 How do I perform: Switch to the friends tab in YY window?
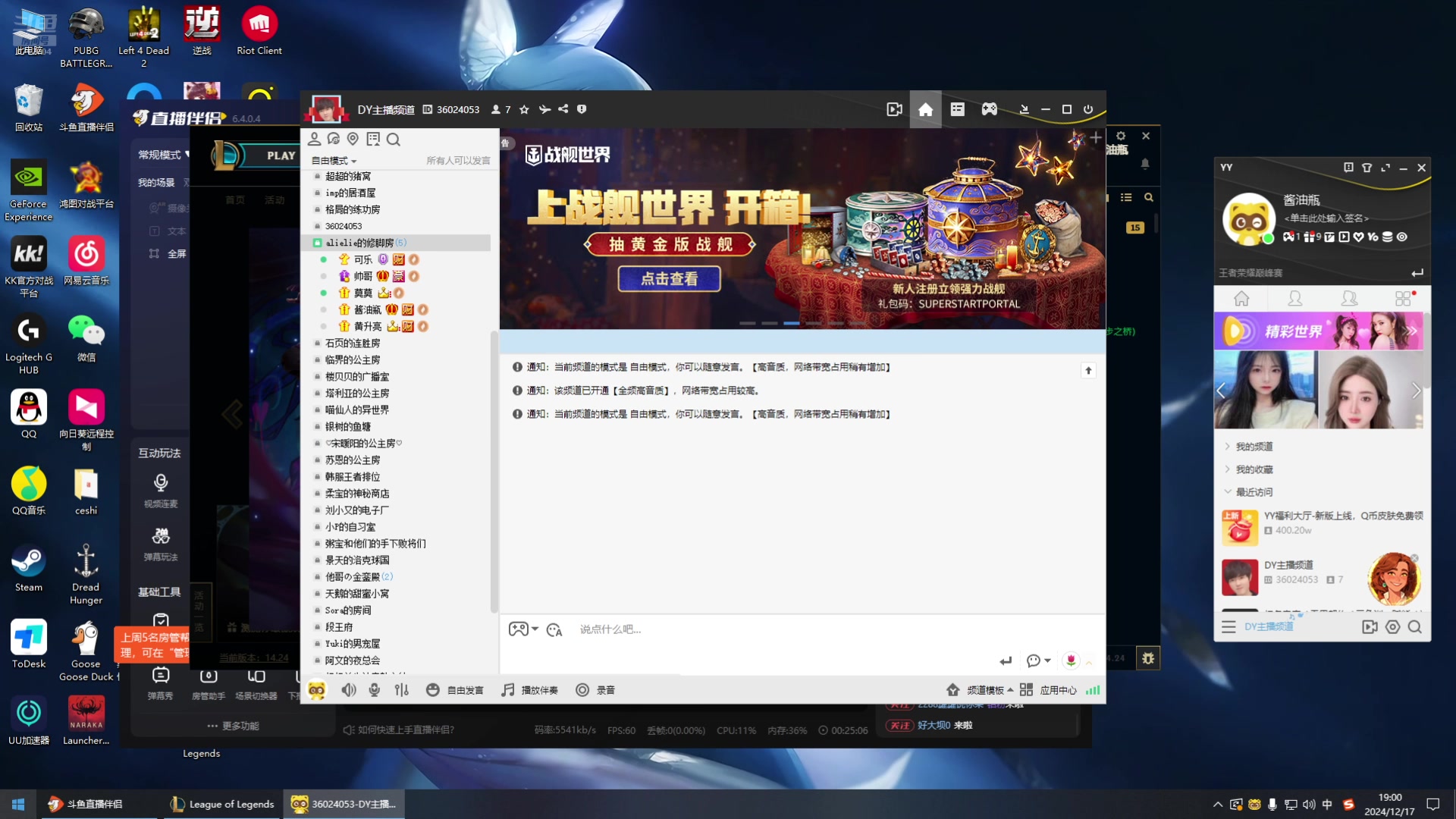[1295, 299]
